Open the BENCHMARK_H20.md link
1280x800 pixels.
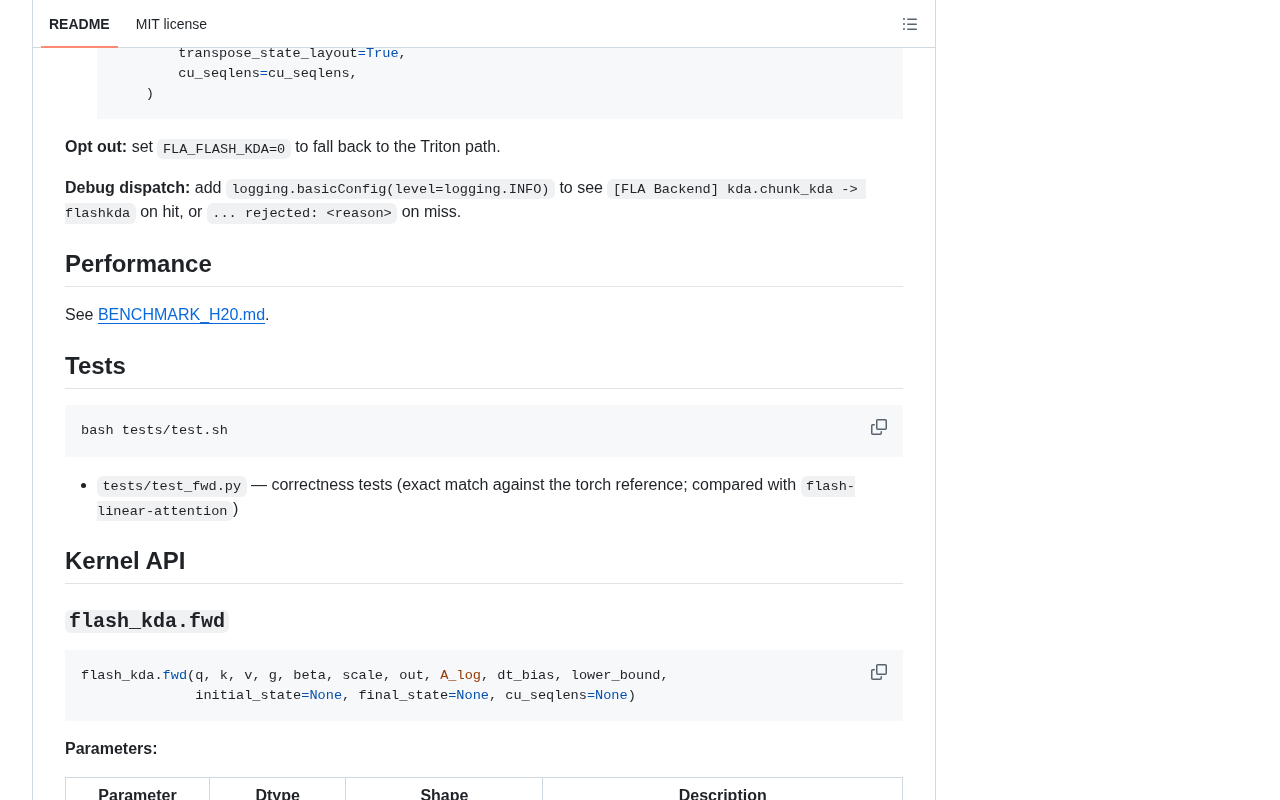181,315
